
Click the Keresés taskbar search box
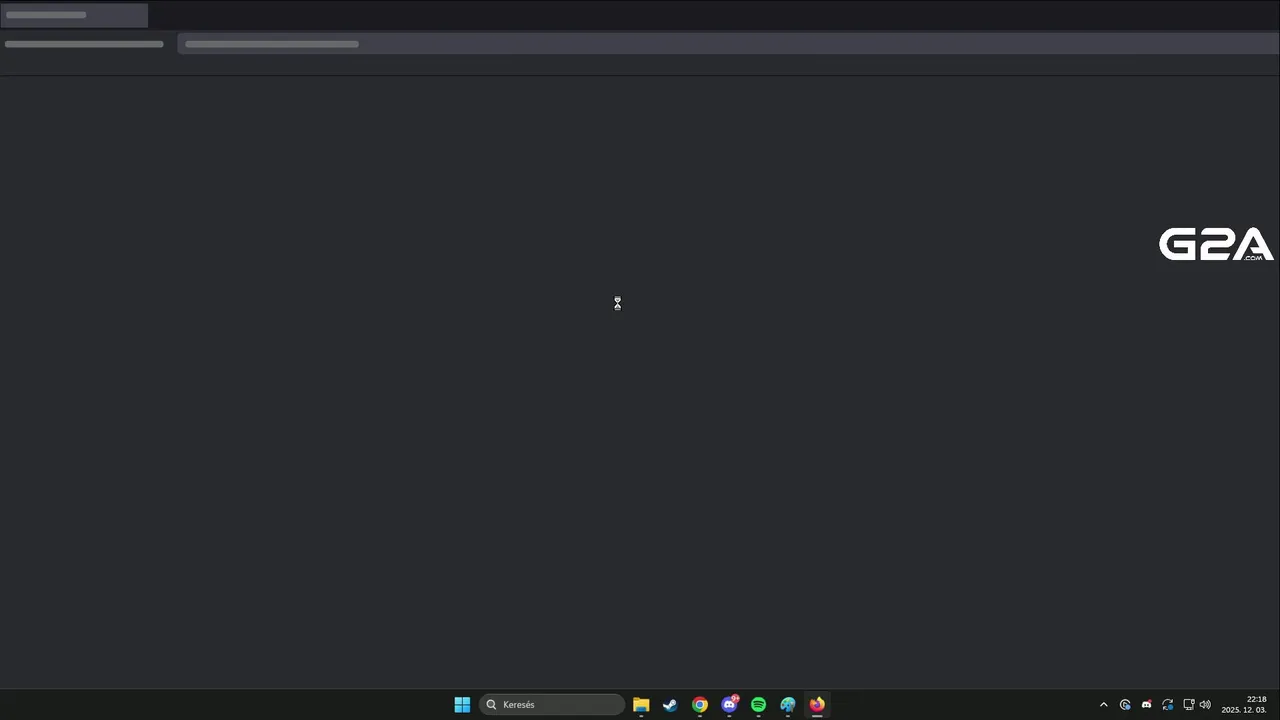[552, 705]
